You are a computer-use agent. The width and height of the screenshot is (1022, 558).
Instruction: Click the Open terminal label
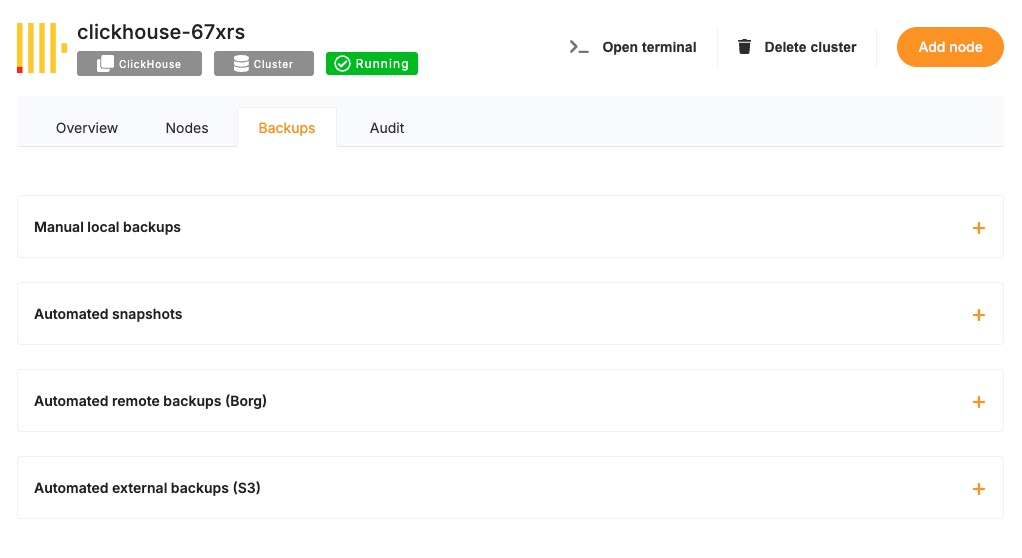point(649,47)
